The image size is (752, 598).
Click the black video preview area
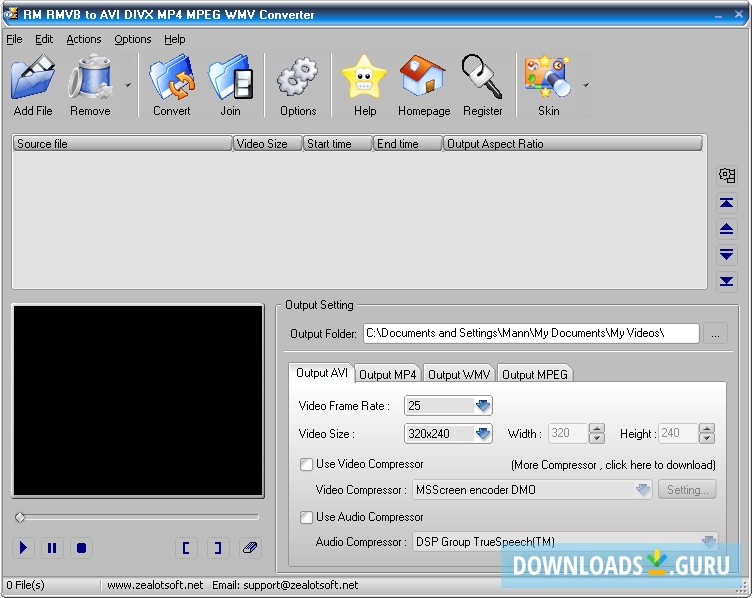138,401
